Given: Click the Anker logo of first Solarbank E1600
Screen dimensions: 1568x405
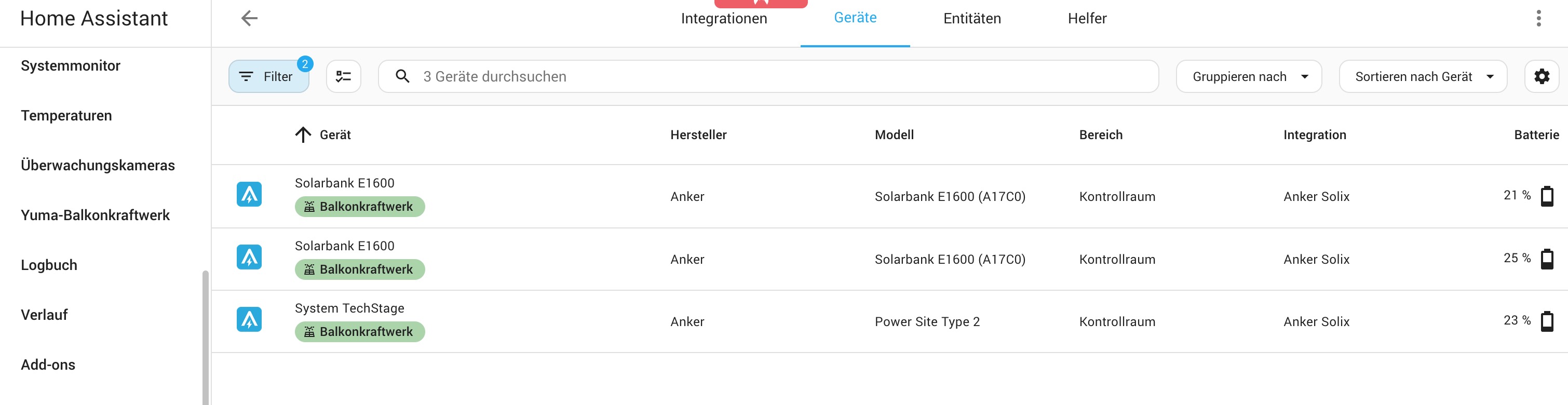Looking at the screenshot, I should click(x=249, y=194).
